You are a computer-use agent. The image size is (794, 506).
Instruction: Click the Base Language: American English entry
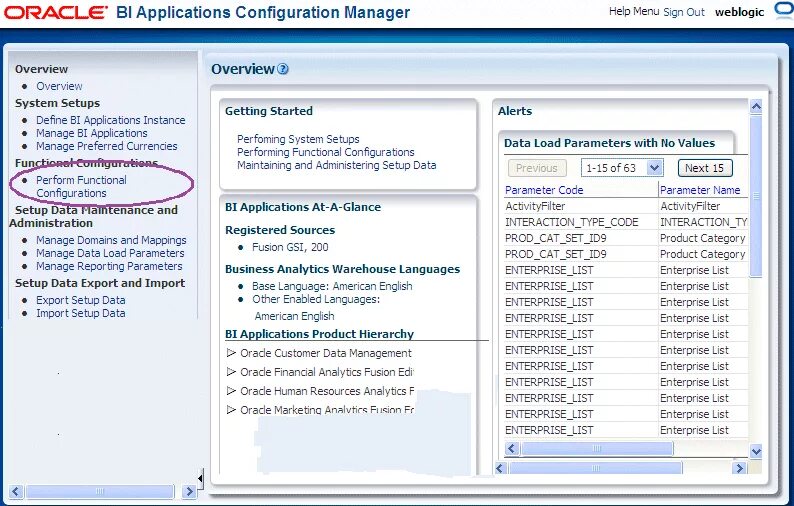[x=332, y=286]
